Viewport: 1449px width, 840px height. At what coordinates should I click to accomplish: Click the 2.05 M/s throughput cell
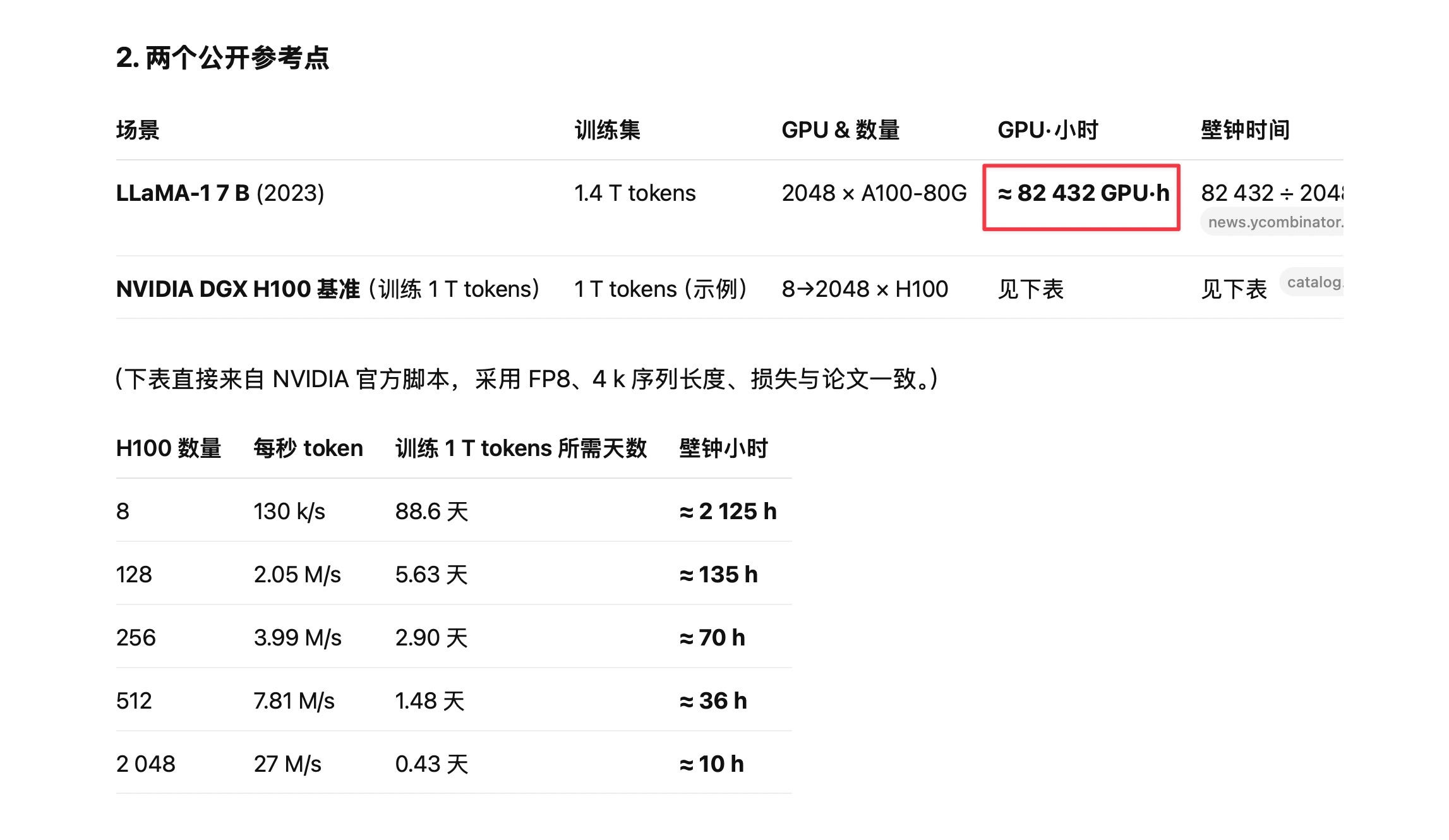coord(297,575)
